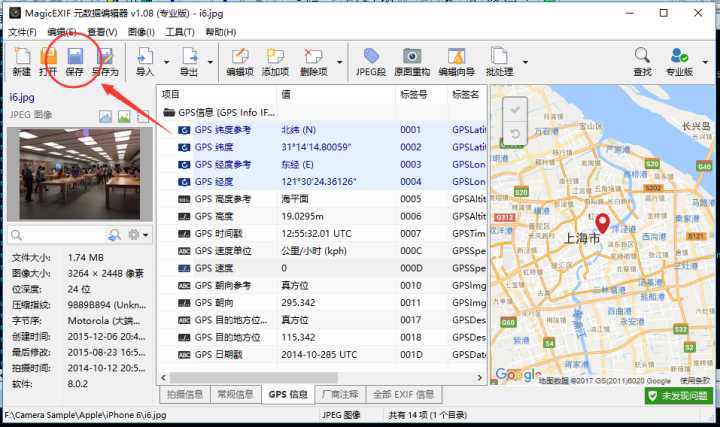
Task: Open the 查看(V) menu
Action: click(102, 32)
